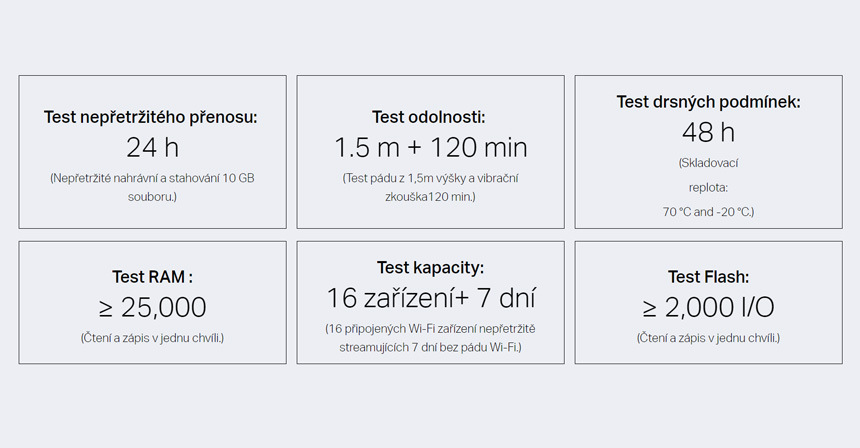Click the 16 Wi-Fi devices description text
Image resolution: width=860 pixels, height=448 pixels.
point(430,337)
